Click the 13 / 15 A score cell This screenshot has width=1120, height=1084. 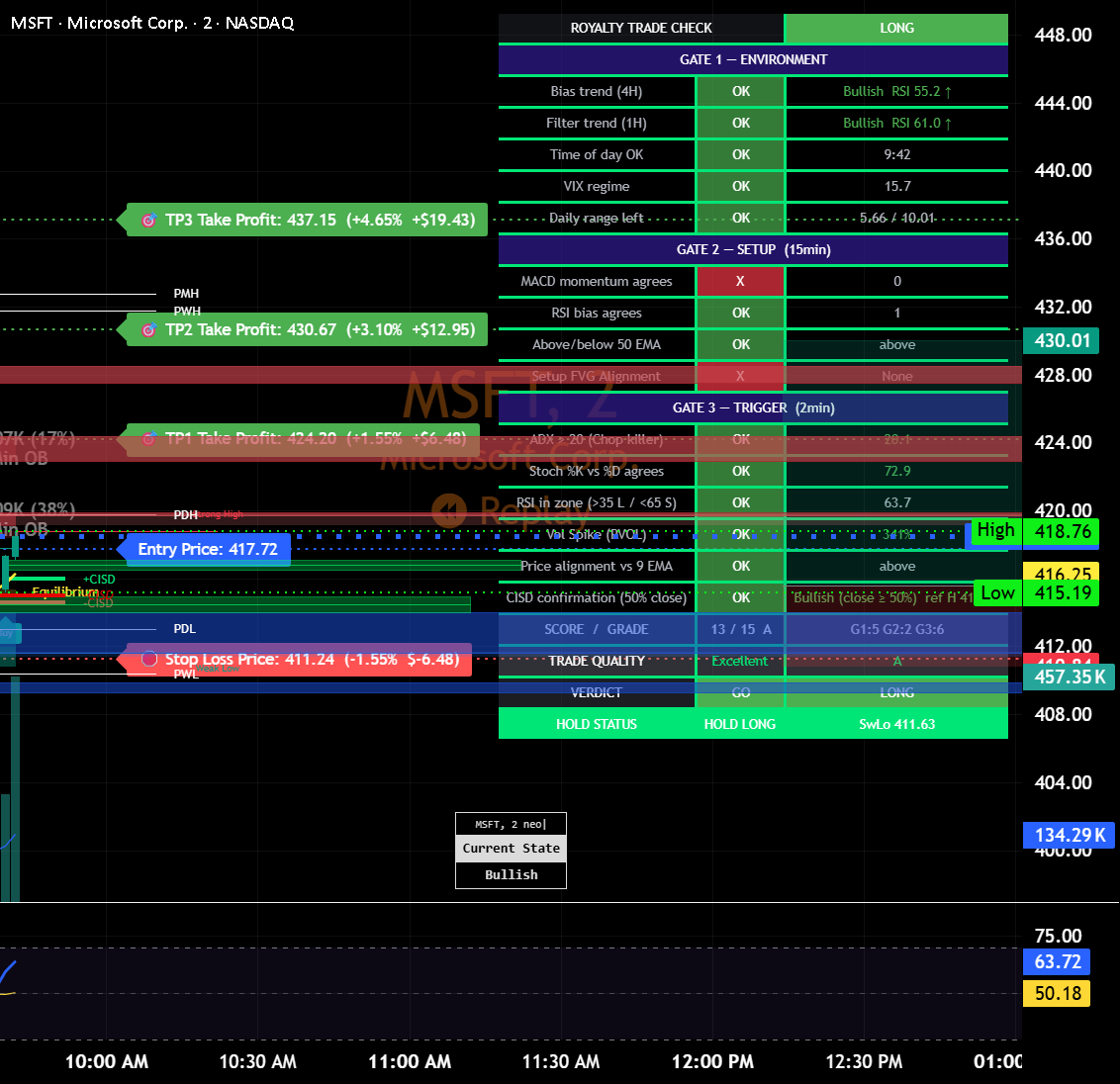(741, 629)
